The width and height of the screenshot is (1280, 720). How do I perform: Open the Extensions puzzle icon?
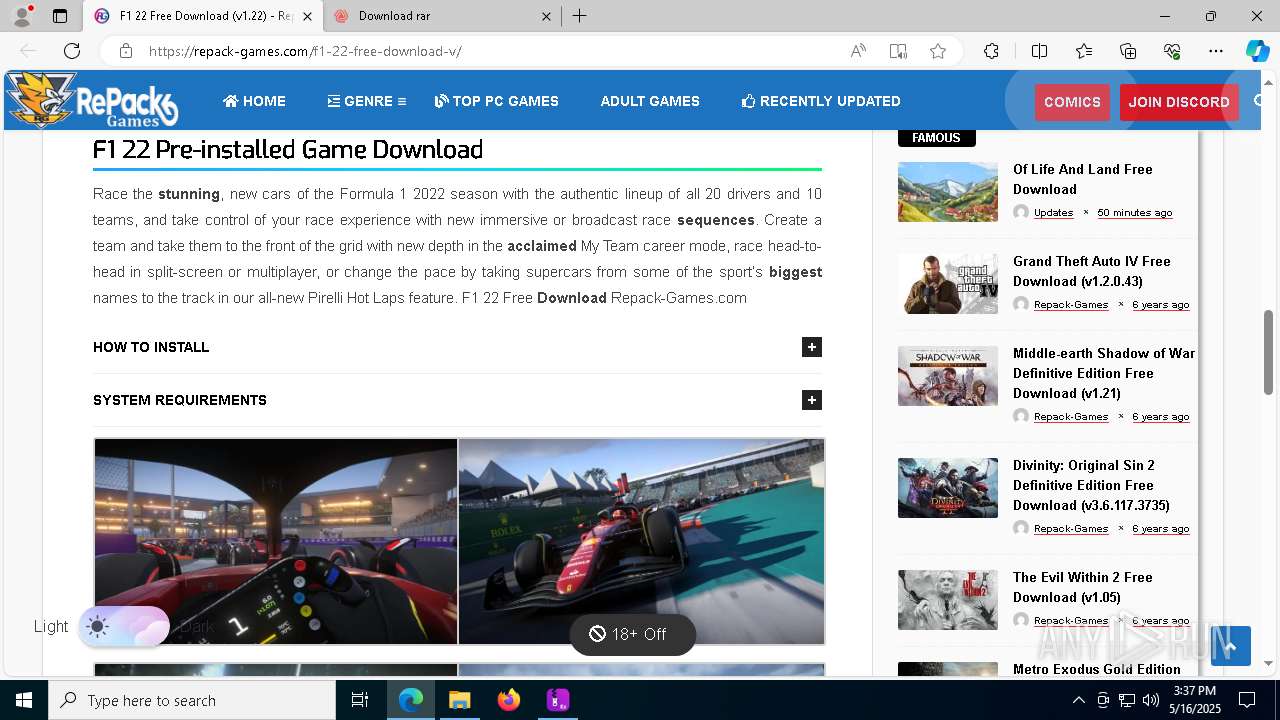tap(991, 51)
